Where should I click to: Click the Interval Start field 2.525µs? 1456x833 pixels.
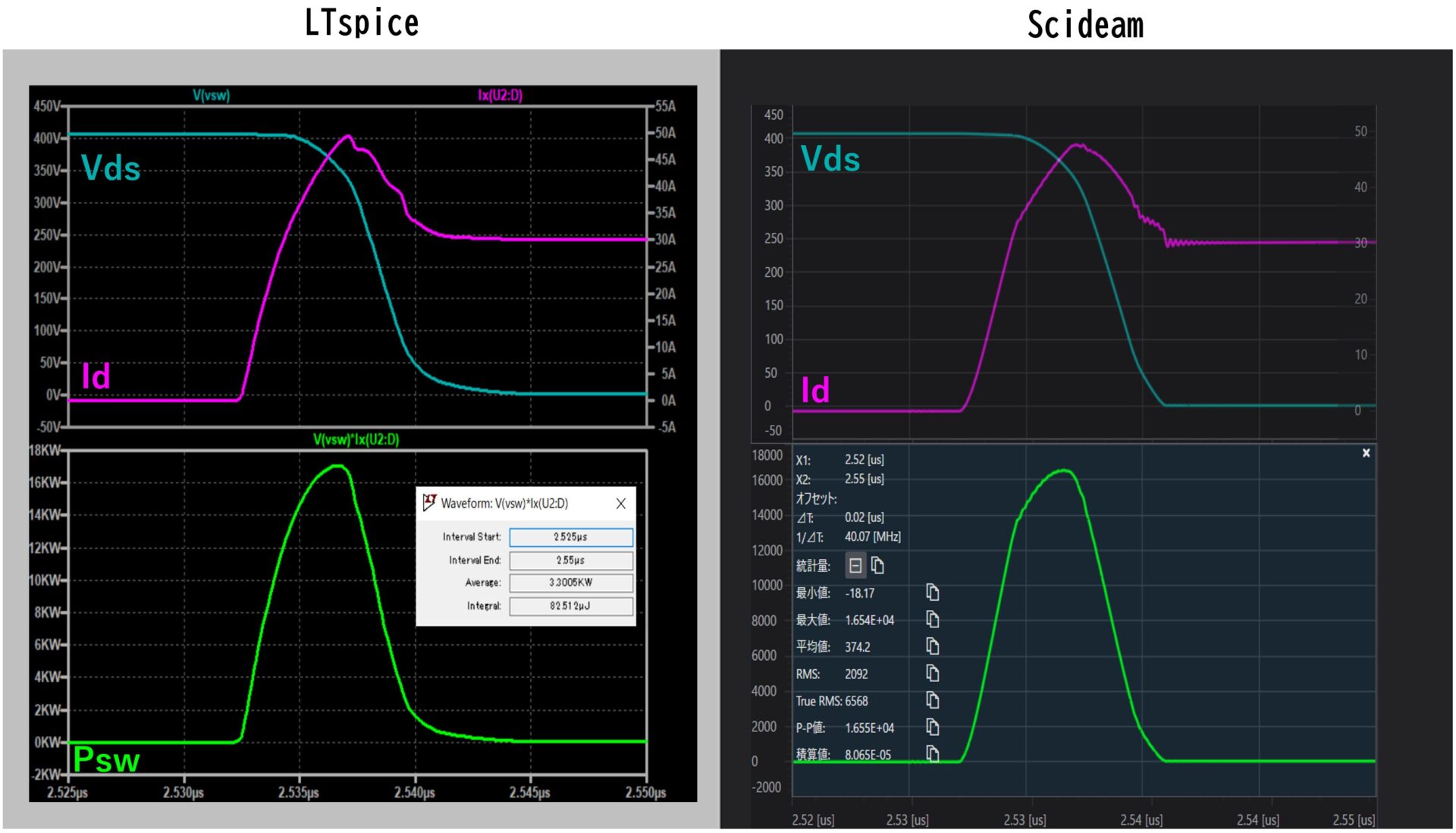tap(570, 537)
